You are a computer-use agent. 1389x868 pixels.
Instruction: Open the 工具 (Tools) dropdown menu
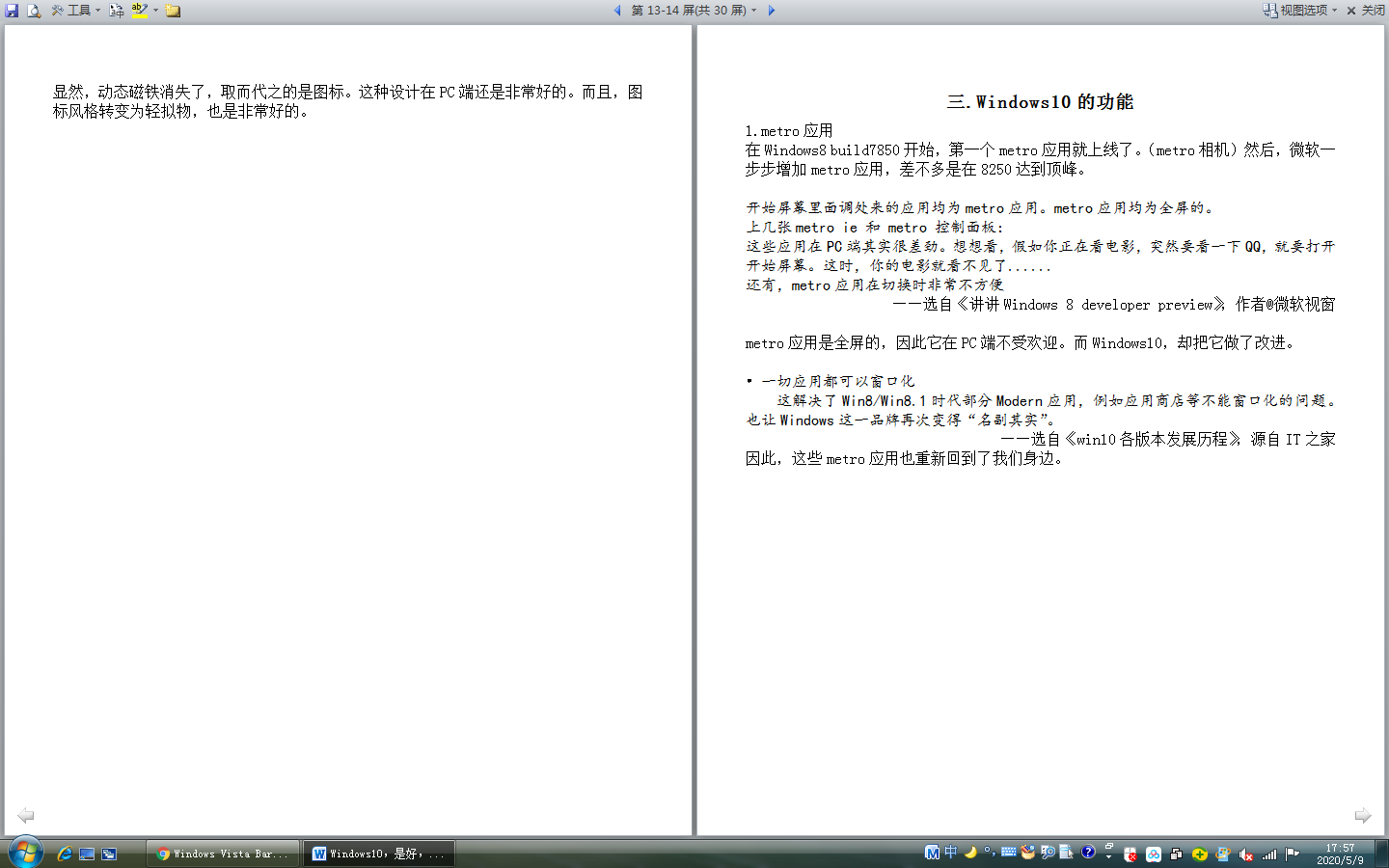(x=76, y=11)
